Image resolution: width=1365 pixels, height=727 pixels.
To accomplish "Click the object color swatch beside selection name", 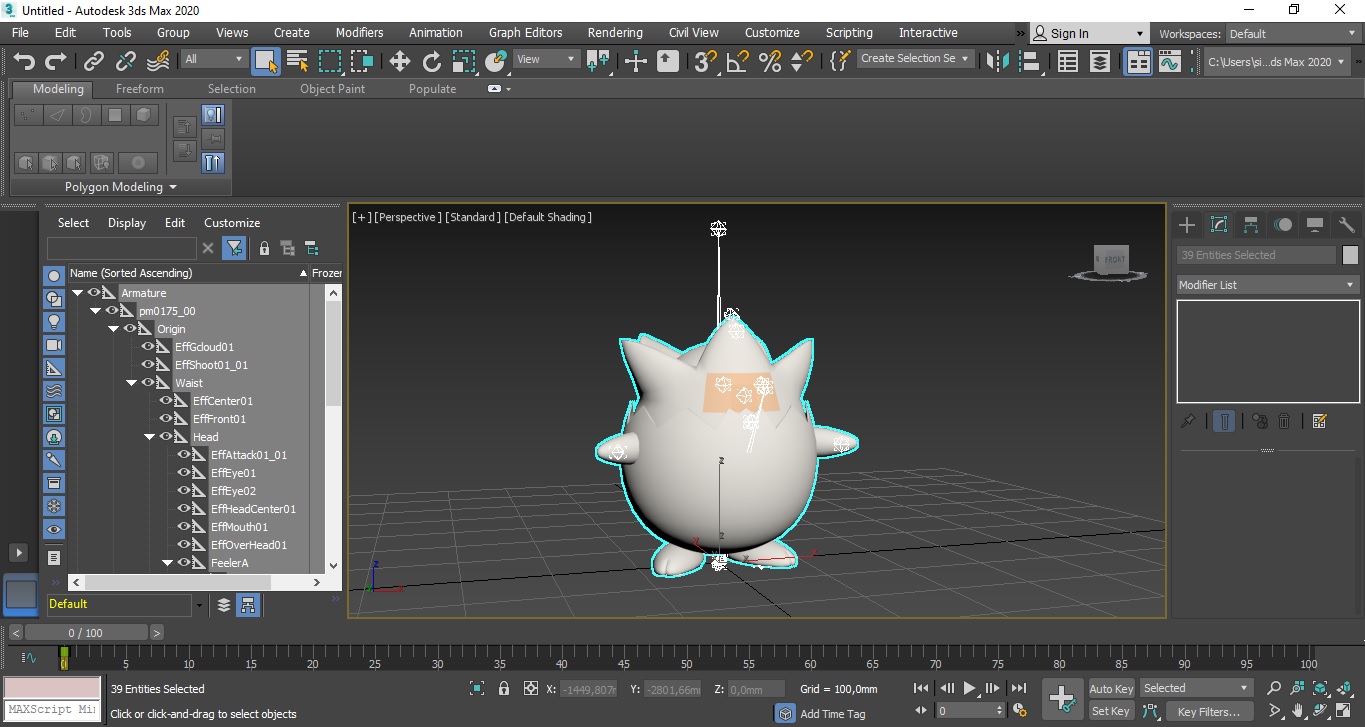I will click(1350, 255).
